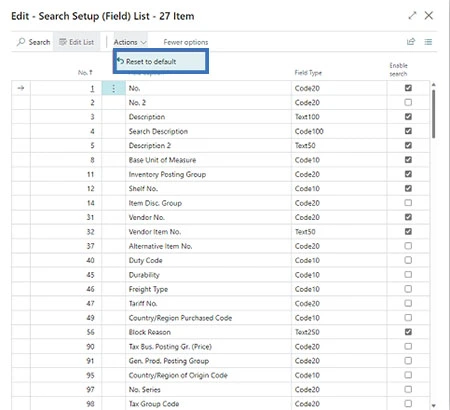Click the Search magnifier icon
Viewport: 450px width, 410px height.
click(x=21, y=42)
